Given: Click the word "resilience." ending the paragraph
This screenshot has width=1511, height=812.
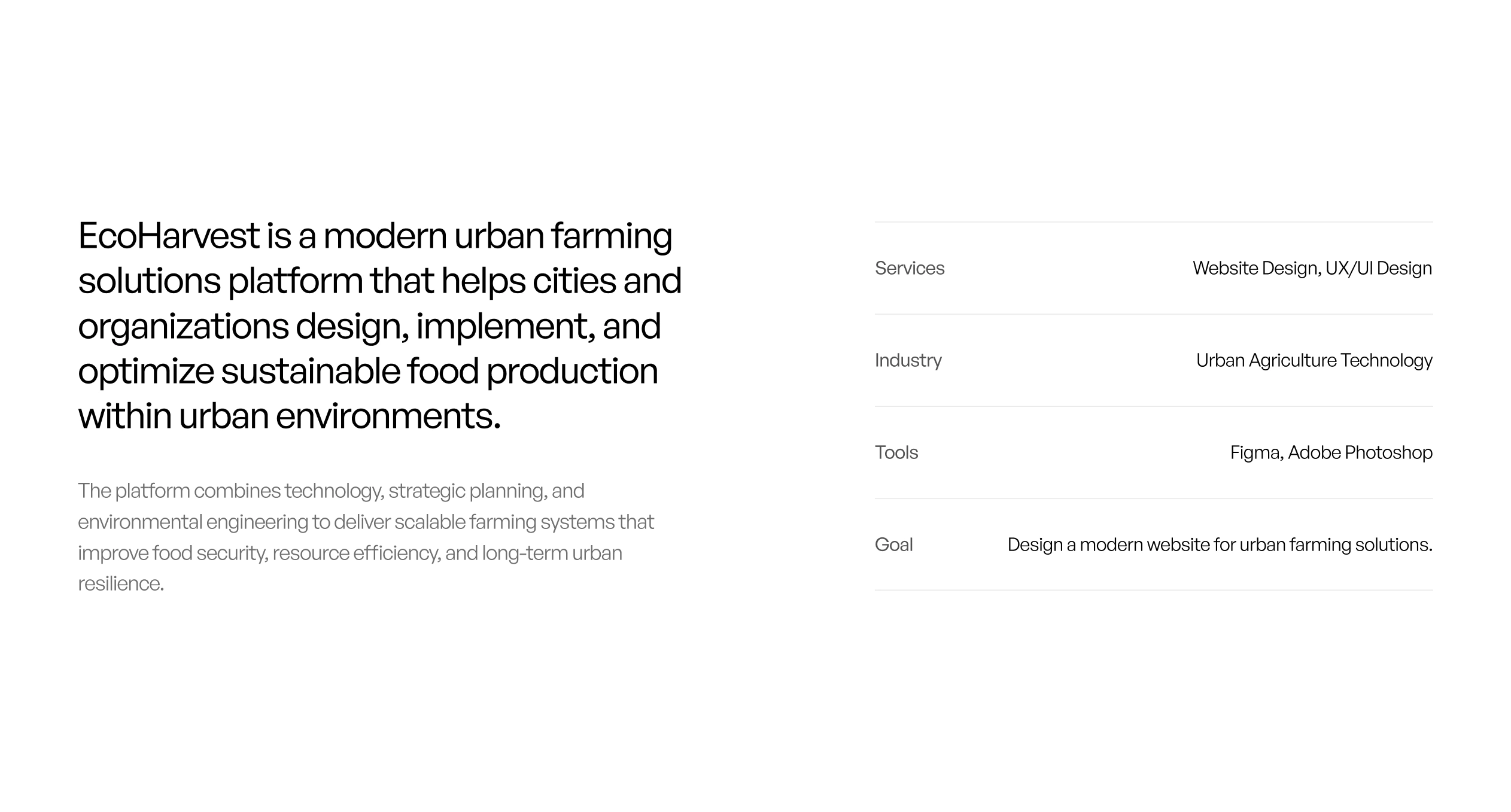Looking at the screenshot, I should (121, 583).
